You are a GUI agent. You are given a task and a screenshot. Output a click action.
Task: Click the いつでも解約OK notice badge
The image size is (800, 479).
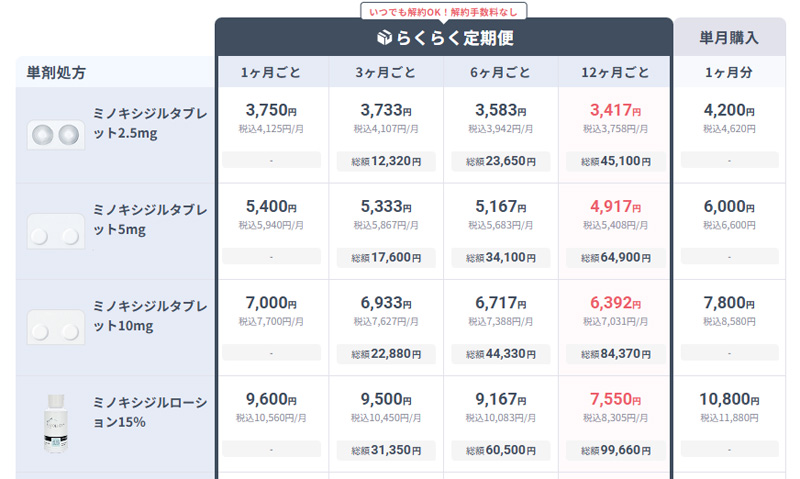coord(443,11)
